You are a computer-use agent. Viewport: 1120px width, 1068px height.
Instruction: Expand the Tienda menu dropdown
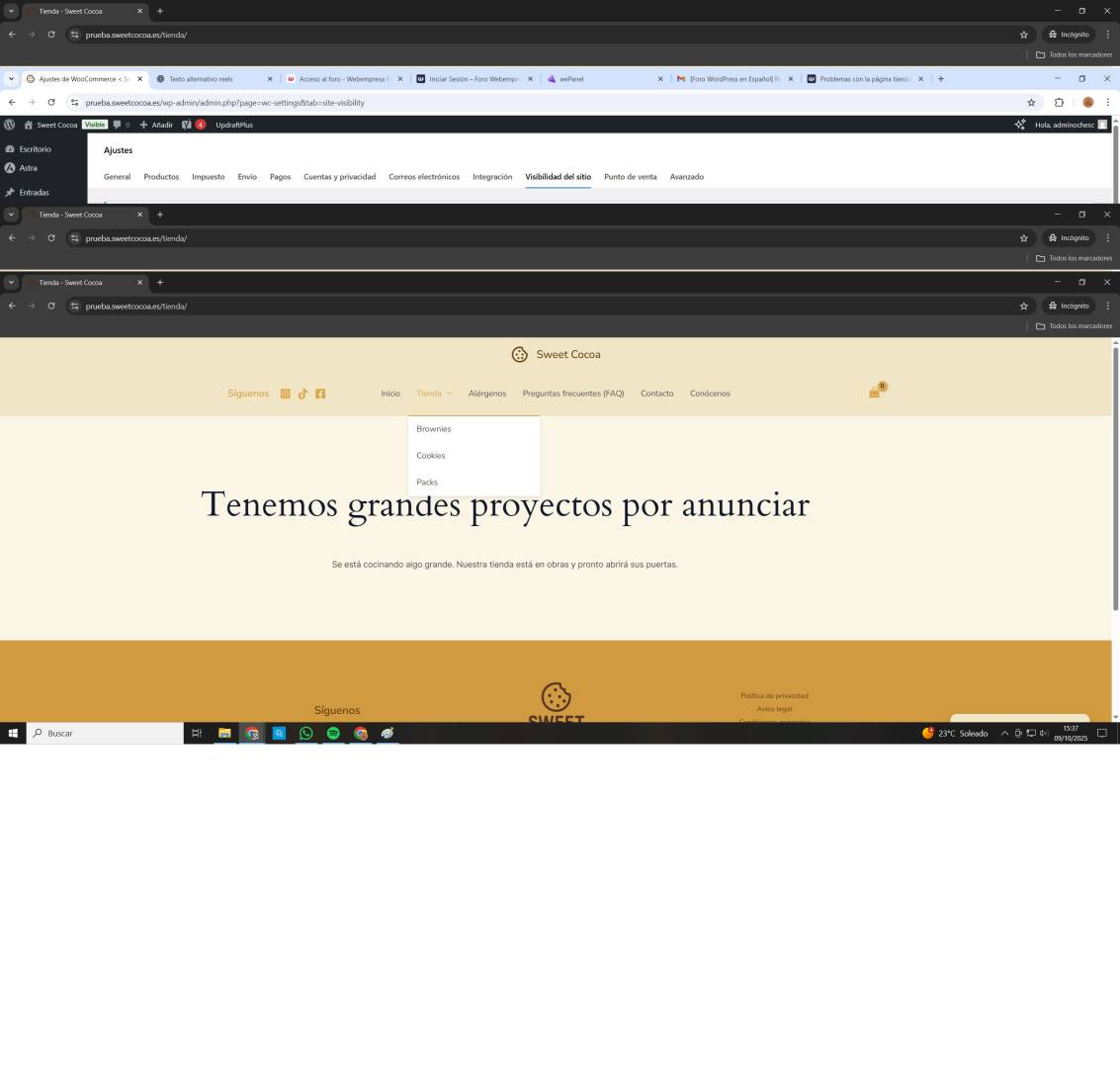click(434, 394)
